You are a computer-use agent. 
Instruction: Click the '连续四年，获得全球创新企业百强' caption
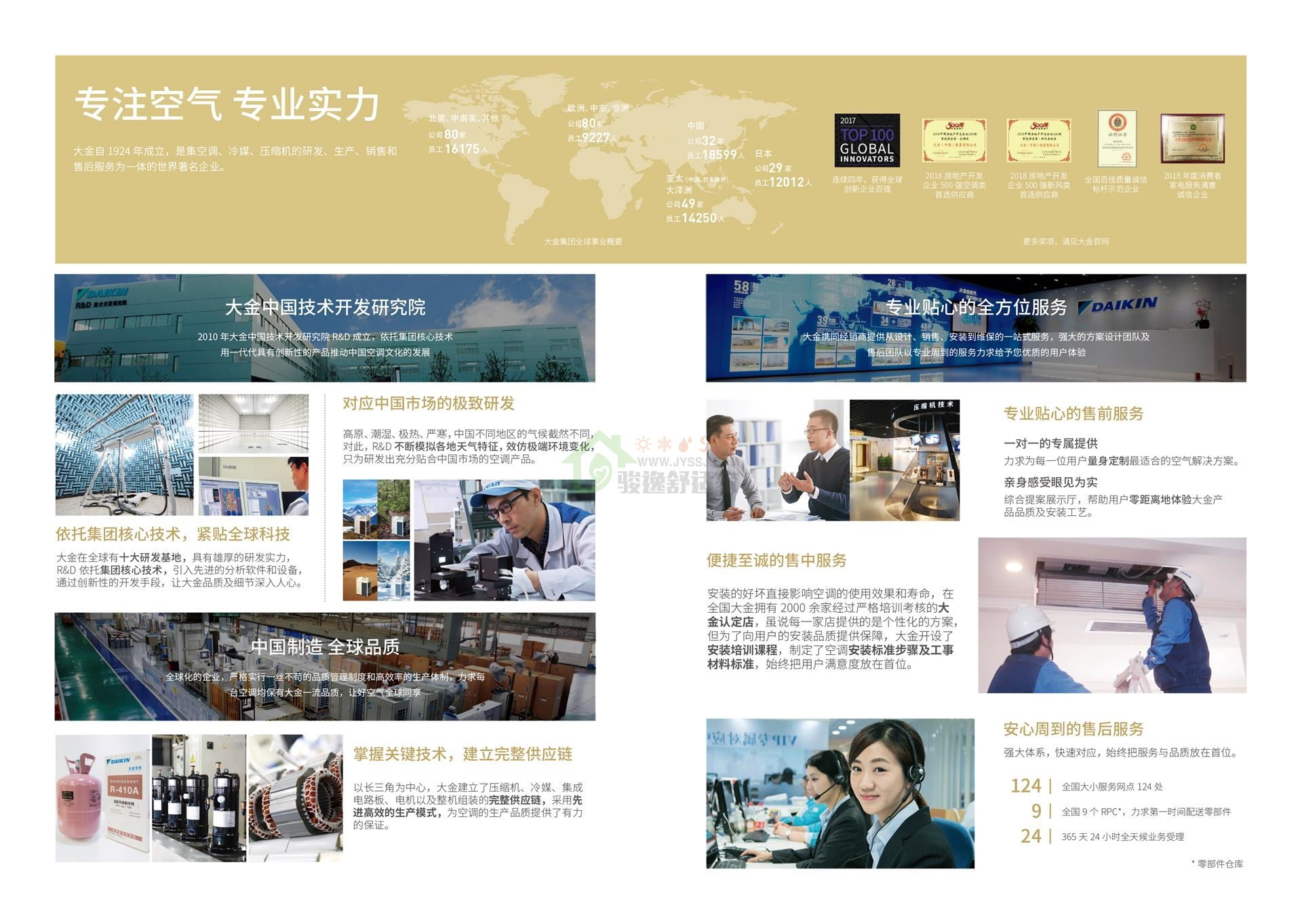pyautogui.click(x=867, y=184)
